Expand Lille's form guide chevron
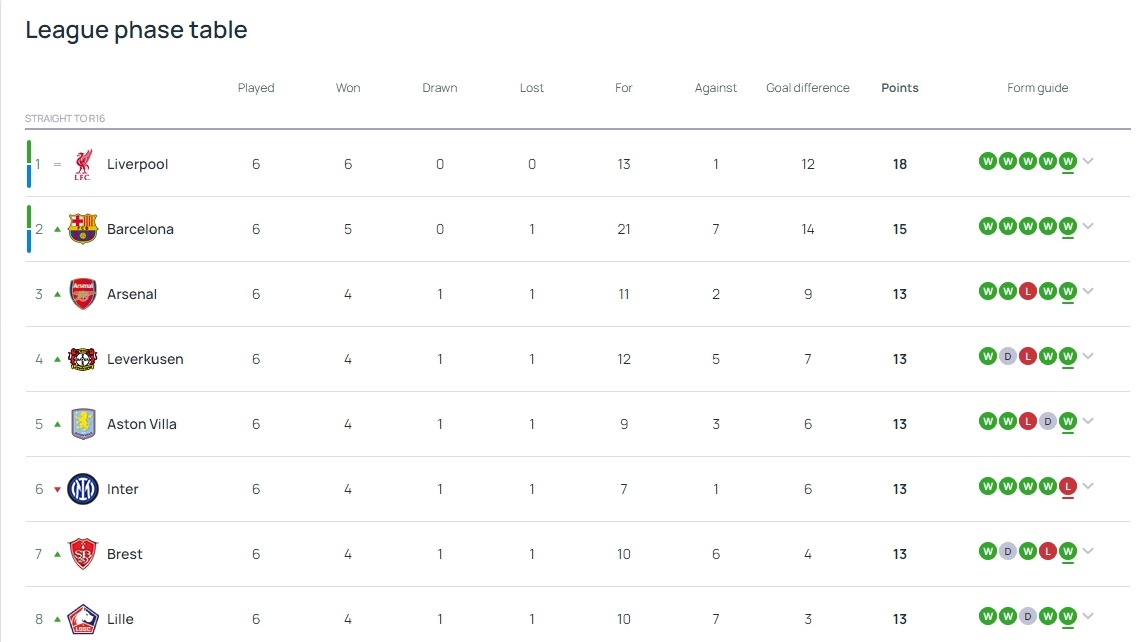This screenshot has width=1137, height=642. [x=1088, y=616]
